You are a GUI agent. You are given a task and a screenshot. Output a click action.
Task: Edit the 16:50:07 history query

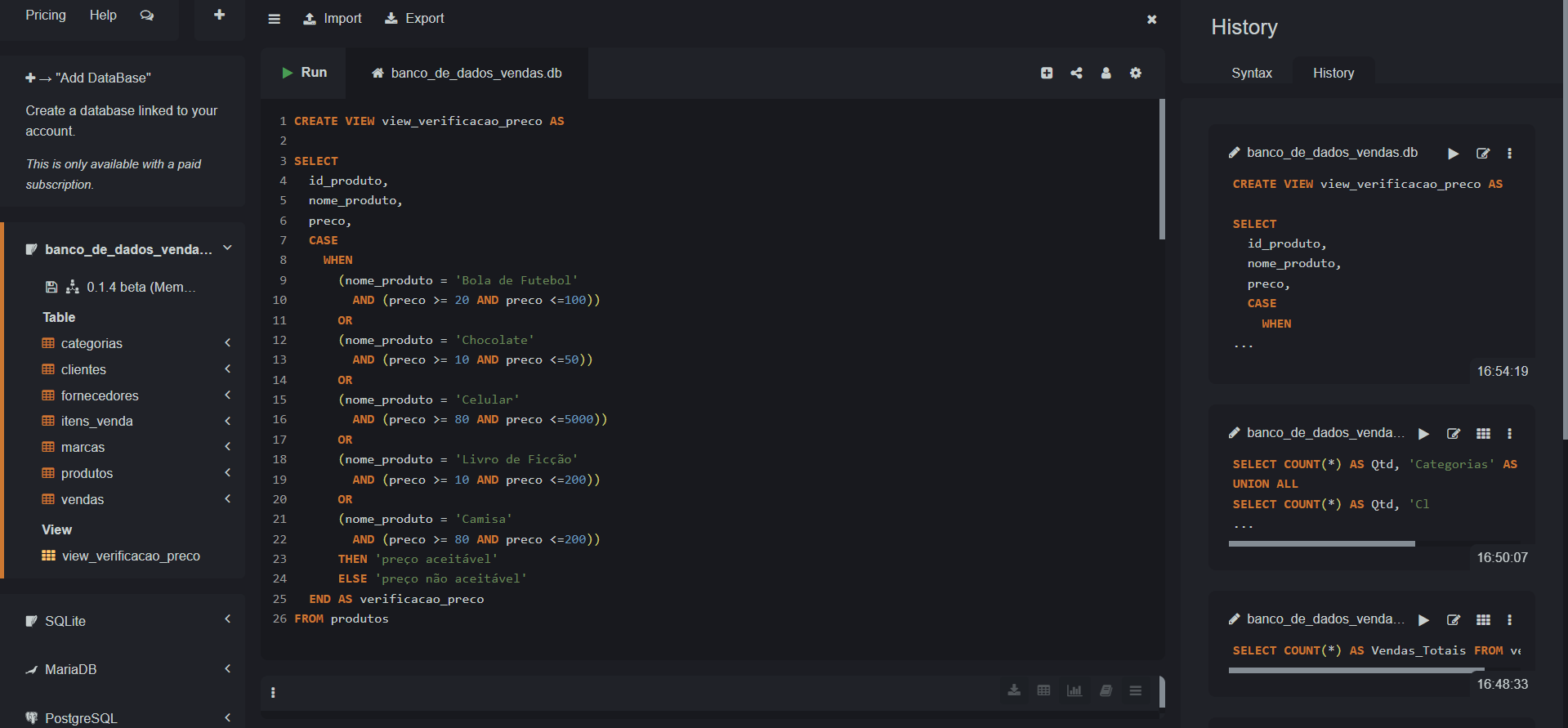pyautogui.click(x=1454, y=434)
